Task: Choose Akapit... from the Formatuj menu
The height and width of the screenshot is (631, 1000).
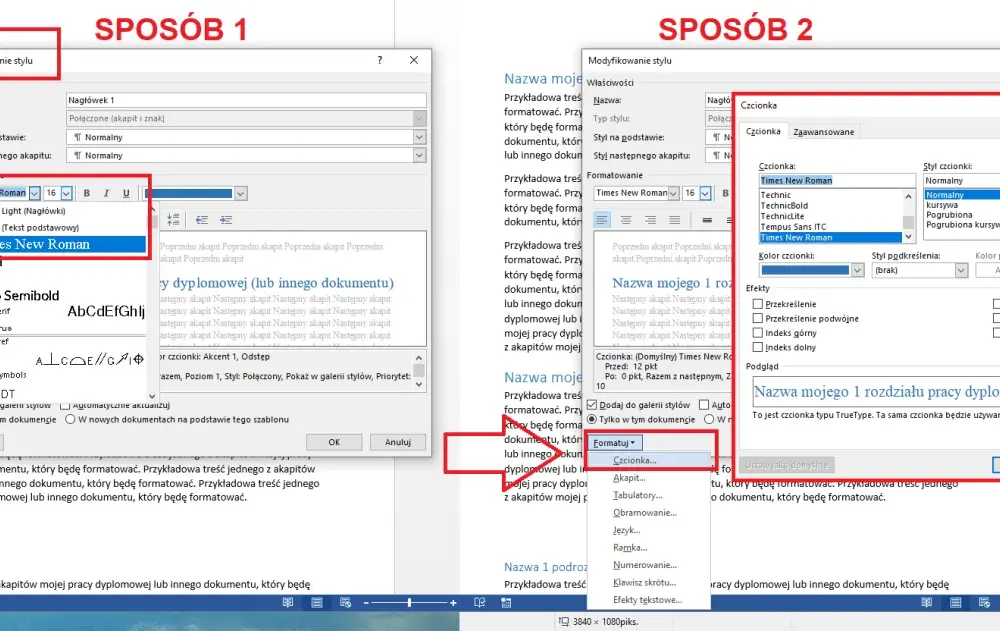Action: [629, 478]
